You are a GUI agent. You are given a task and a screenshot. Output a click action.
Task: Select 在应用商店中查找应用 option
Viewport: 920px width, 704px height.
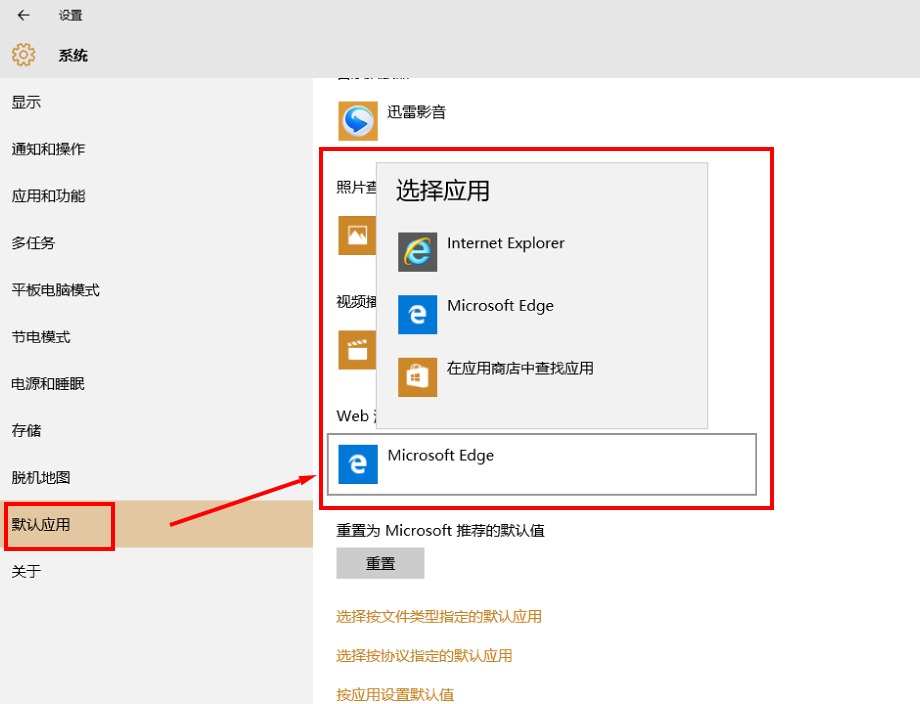tap(520, 368)
